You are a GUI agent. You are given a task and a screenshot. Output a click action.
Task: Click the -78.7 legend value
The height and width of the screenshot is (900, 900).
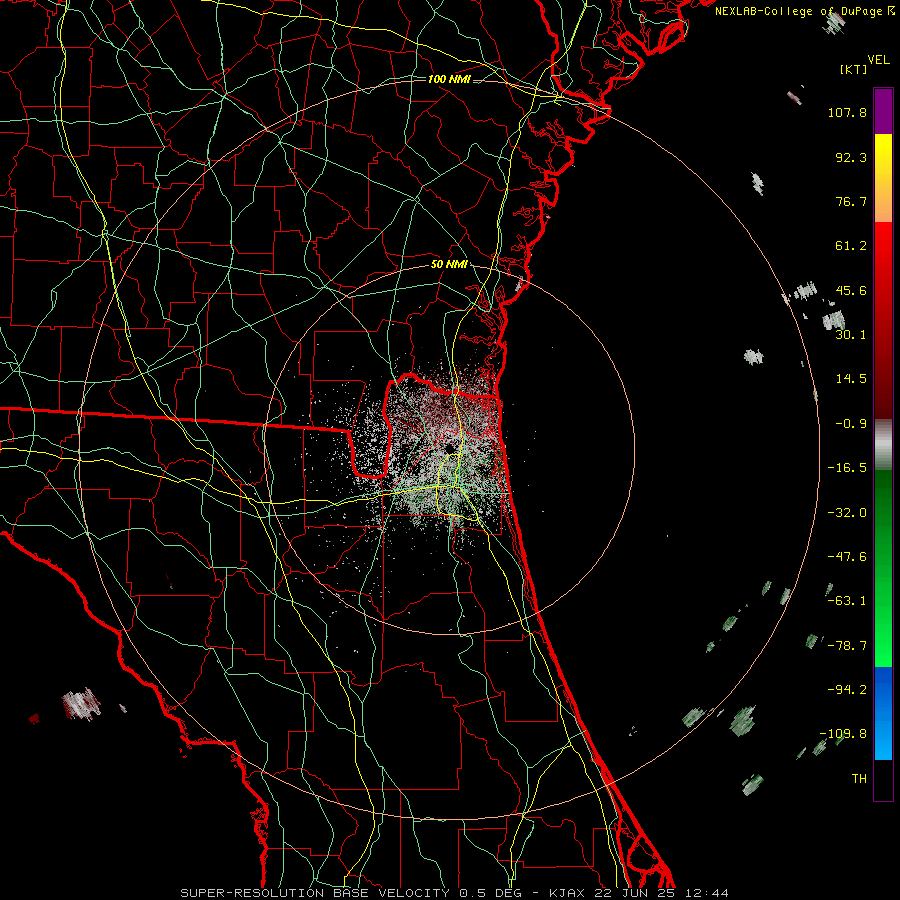847,646
